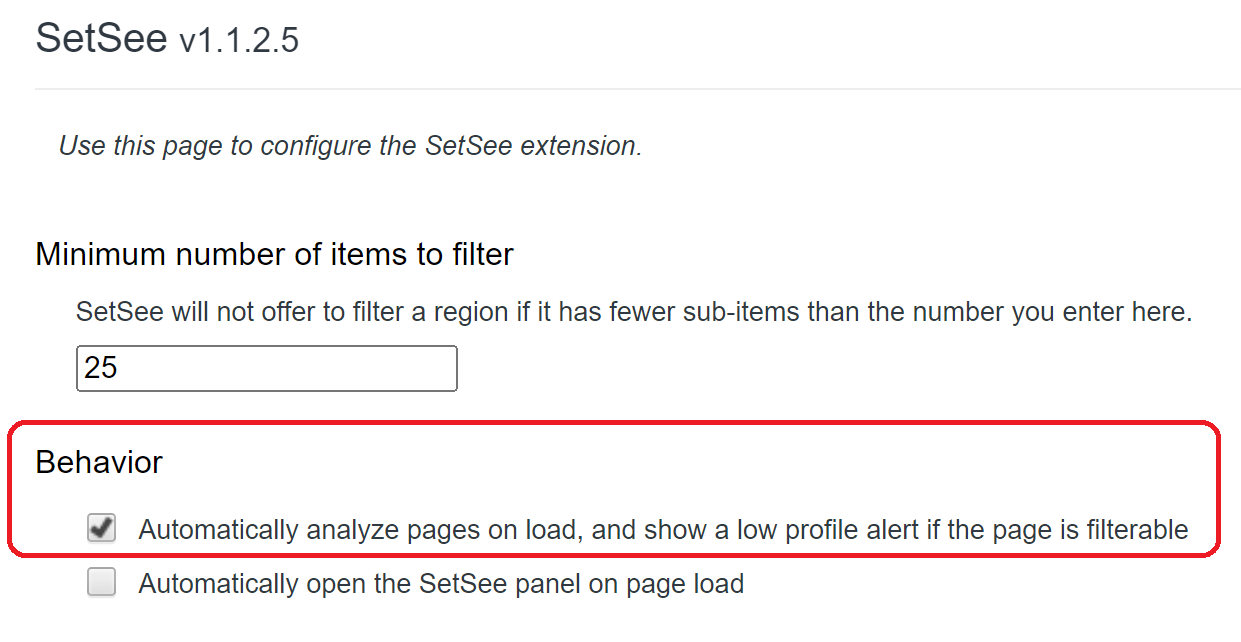
Task: Click the "Automatically open the SetSee panel" label
Action: 440,584
